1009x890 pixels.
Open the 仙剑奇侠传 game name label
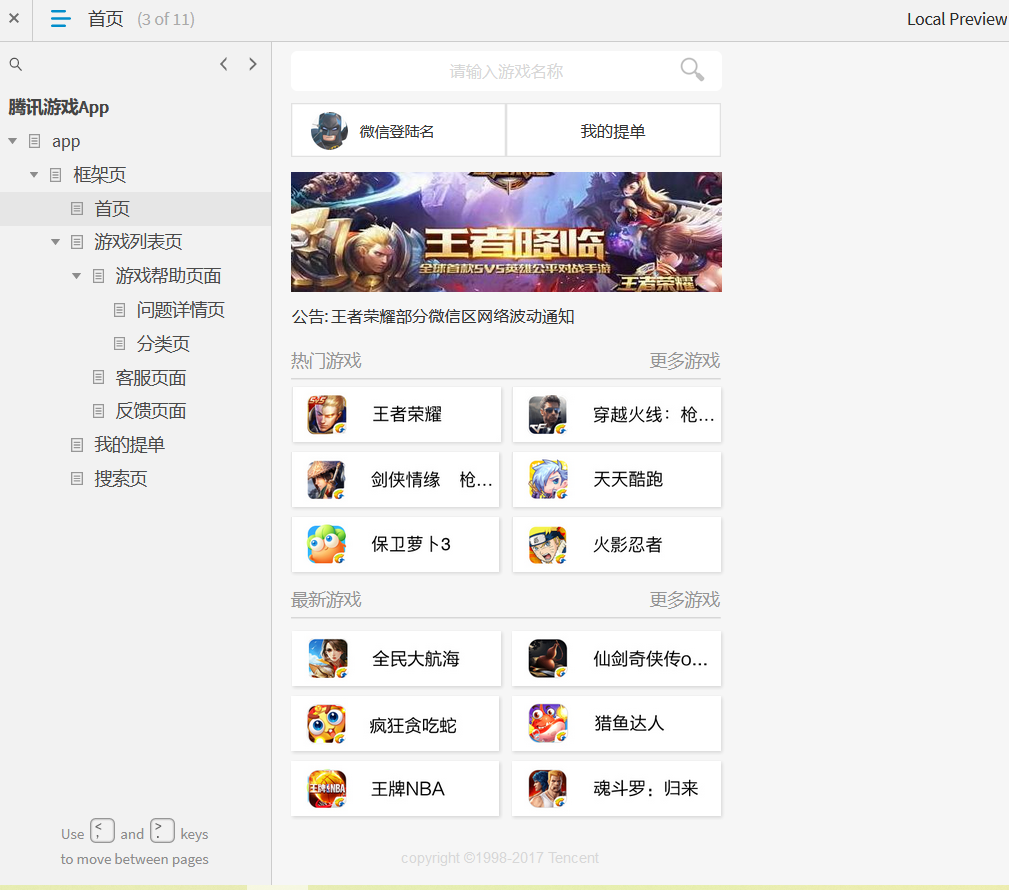(x=650, y=658)
